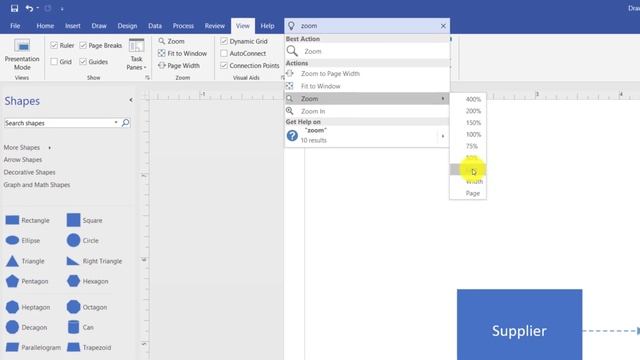Click the Undo arrow icon
Image resolution: width=640 pixels, height=360 pixels.
coord(29,8)
